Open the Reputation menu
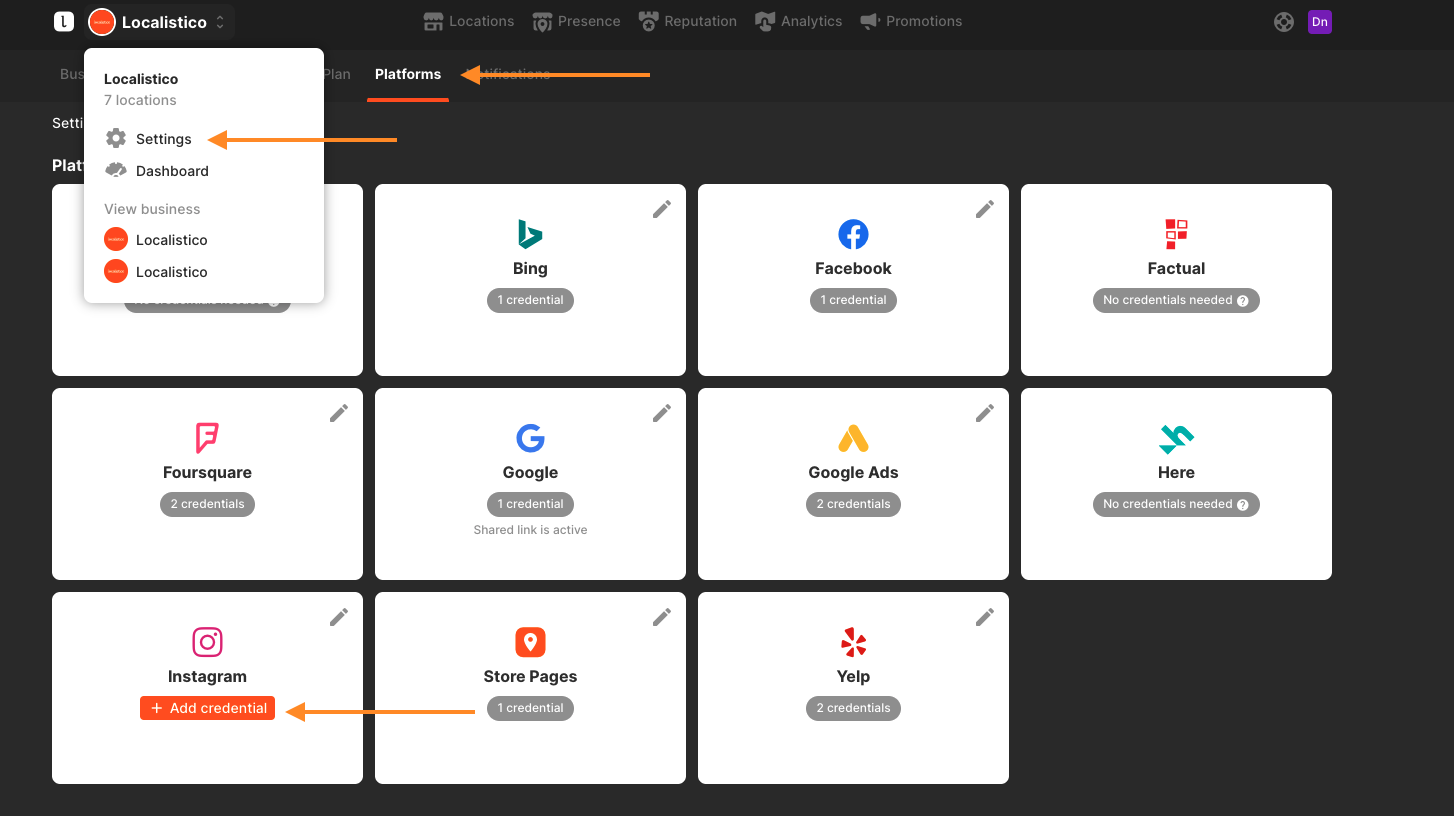Image resolution: width=1454 pixels, height=816 pixels. (687, 21)
